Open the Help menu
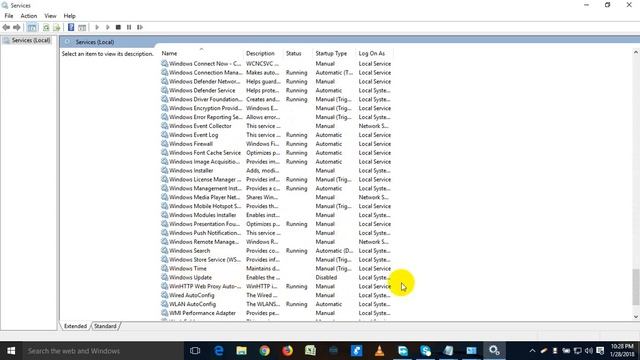Viewport: 640px width, 360px height. click(x=69, y=16)
